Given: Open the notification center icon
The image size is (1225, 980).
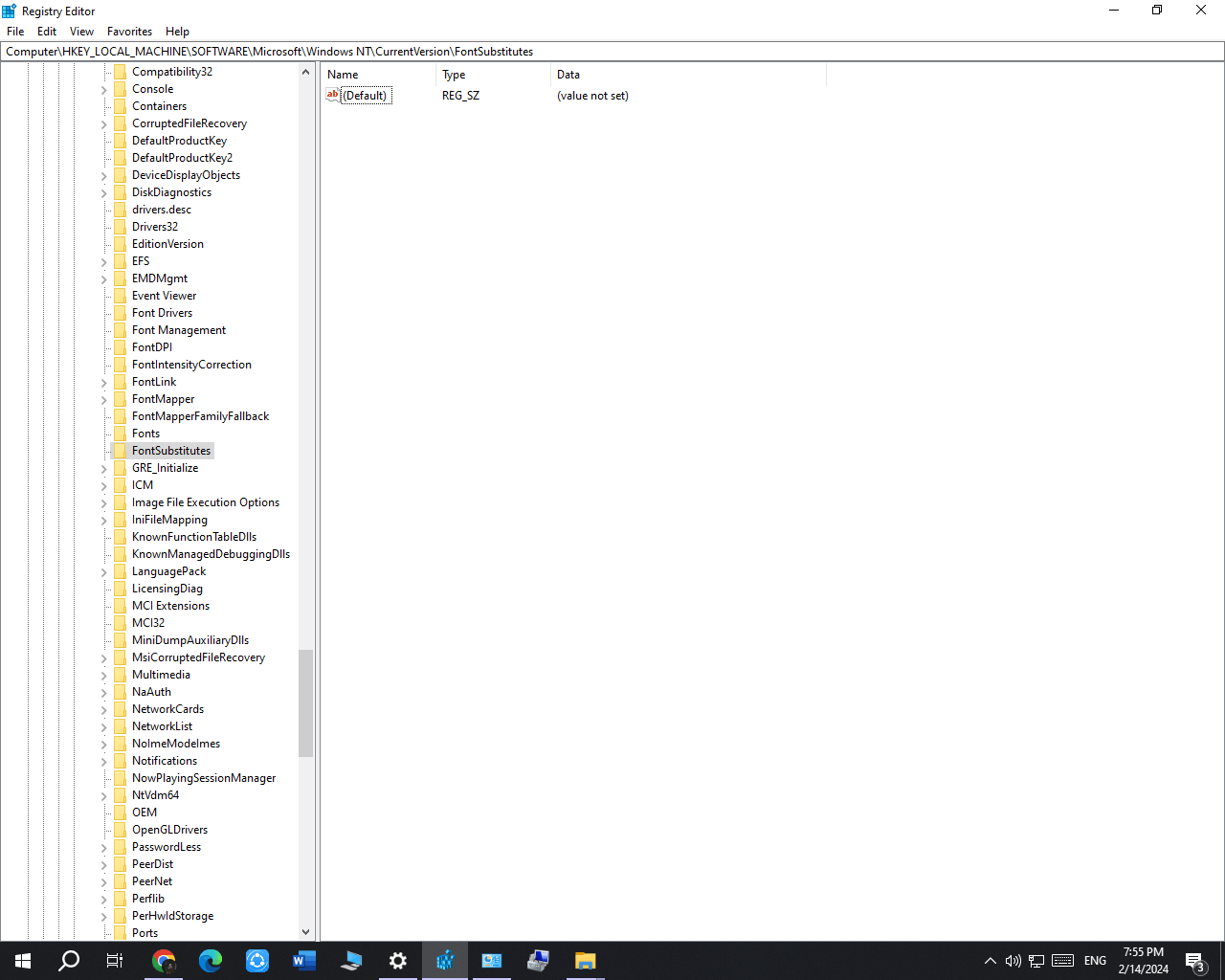Looking at the screenshot, I should pos(1195,961).
